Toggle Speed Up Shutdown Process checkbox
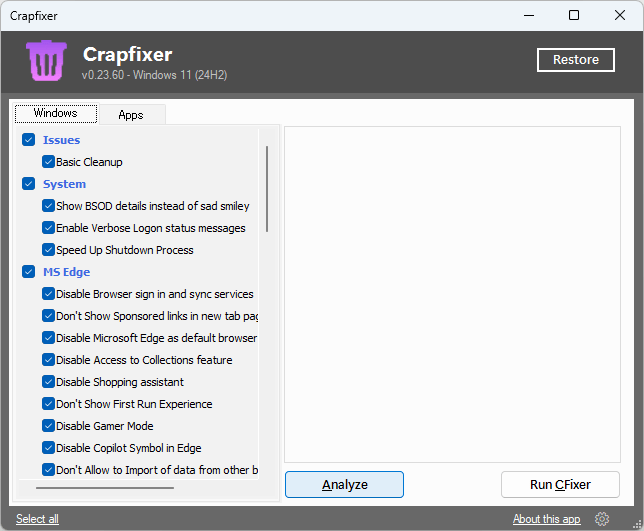The height and width of the screenshot is (531, 644). tap(48, 250)
